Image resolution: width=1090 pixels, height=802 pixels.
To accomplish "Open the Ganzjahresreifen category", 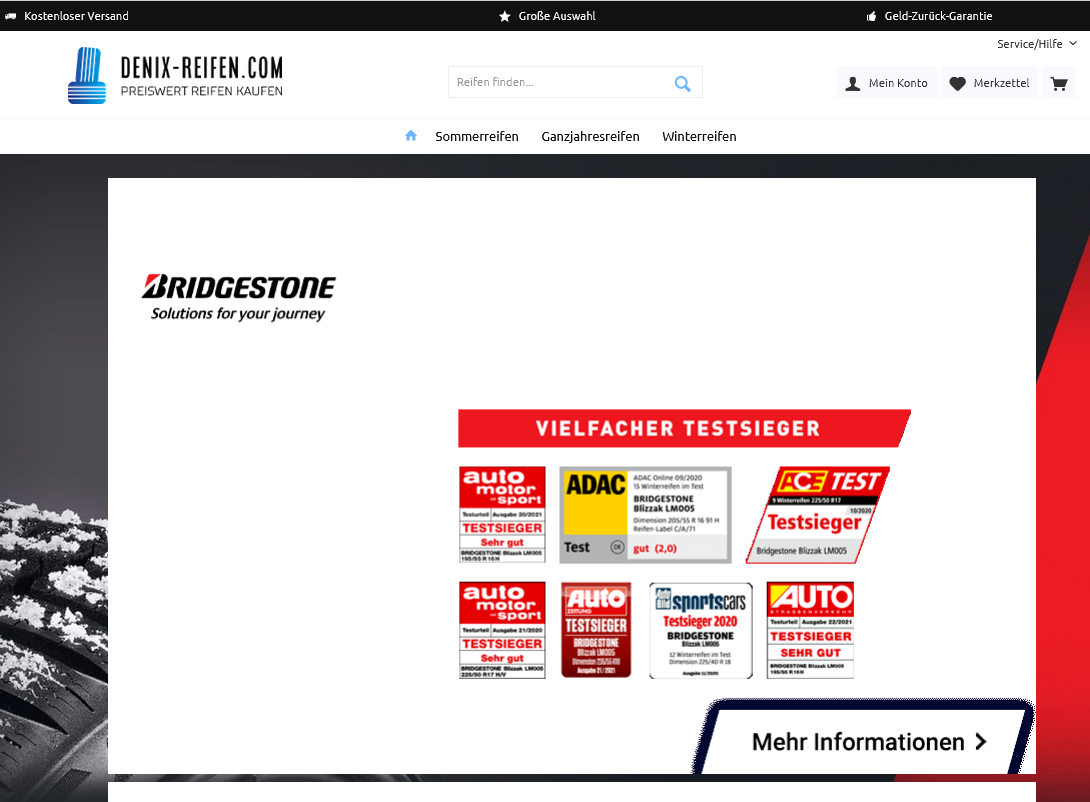I will coord(590,136).
